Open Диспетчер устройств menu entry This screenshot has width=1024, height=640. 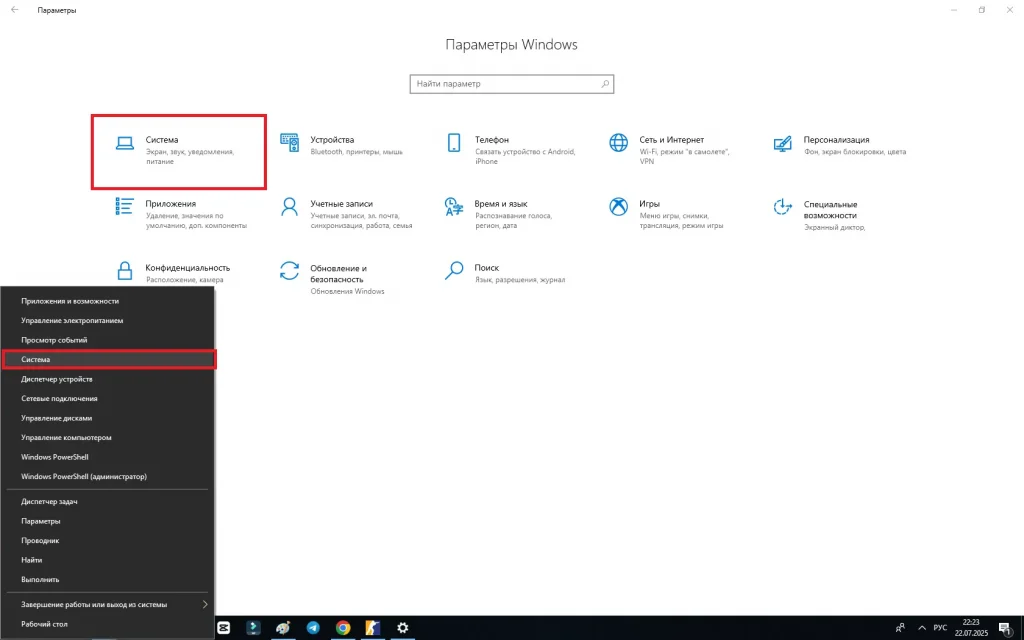point(107,379)
